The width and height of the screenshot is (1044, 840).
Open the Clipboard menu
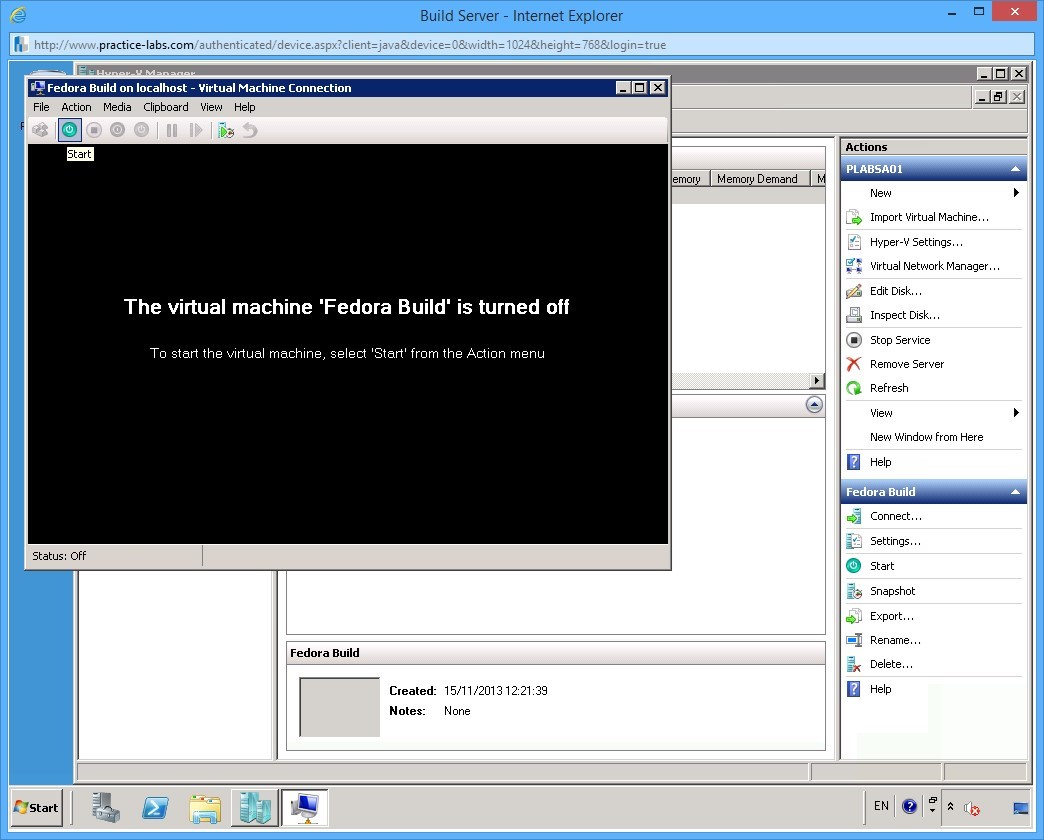[x=165, y=107]
